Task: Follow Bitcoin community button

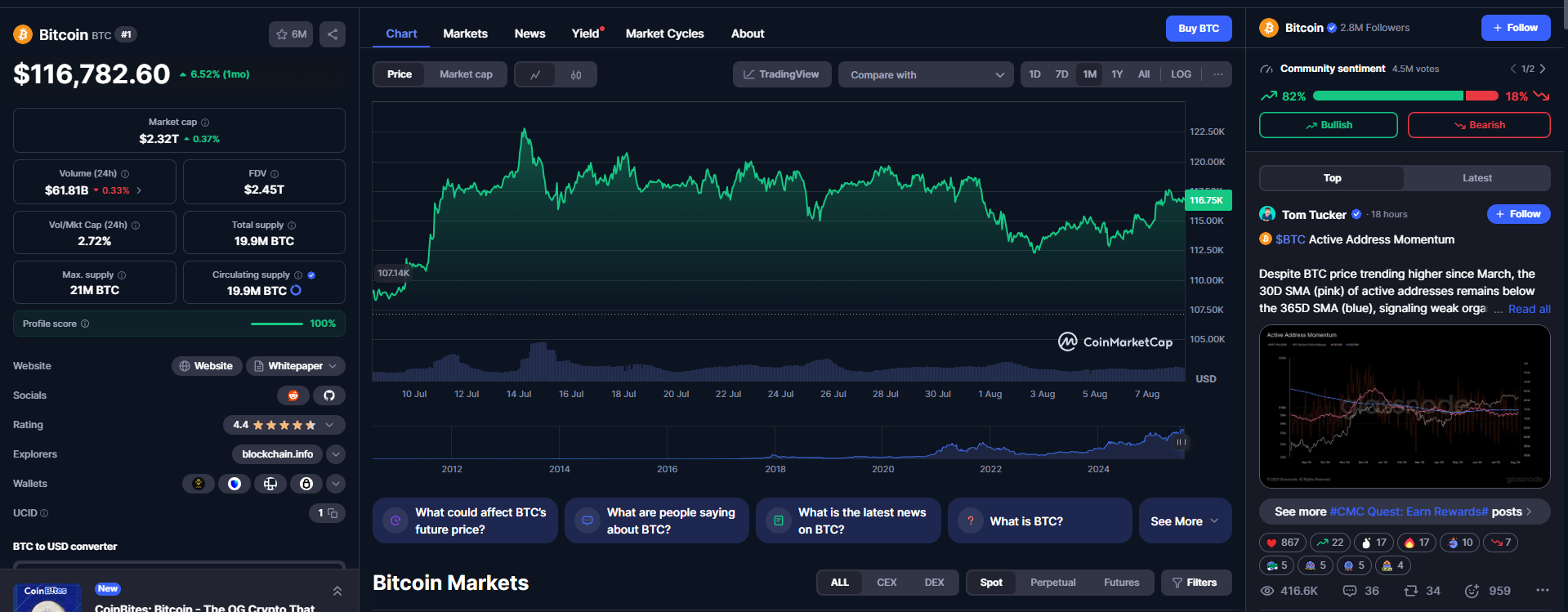Action: pos(1516,28)
